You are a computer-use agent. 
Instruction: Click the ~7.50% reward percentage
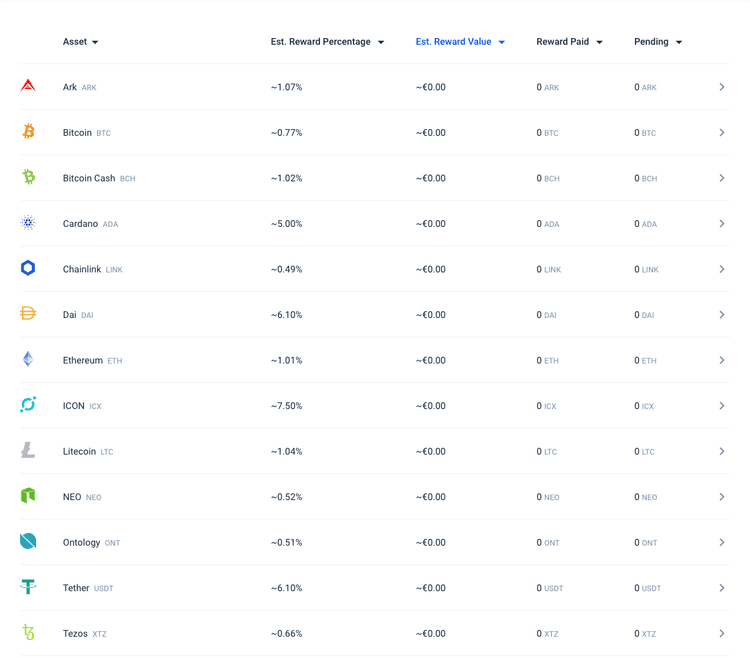(x=287, y=406)
